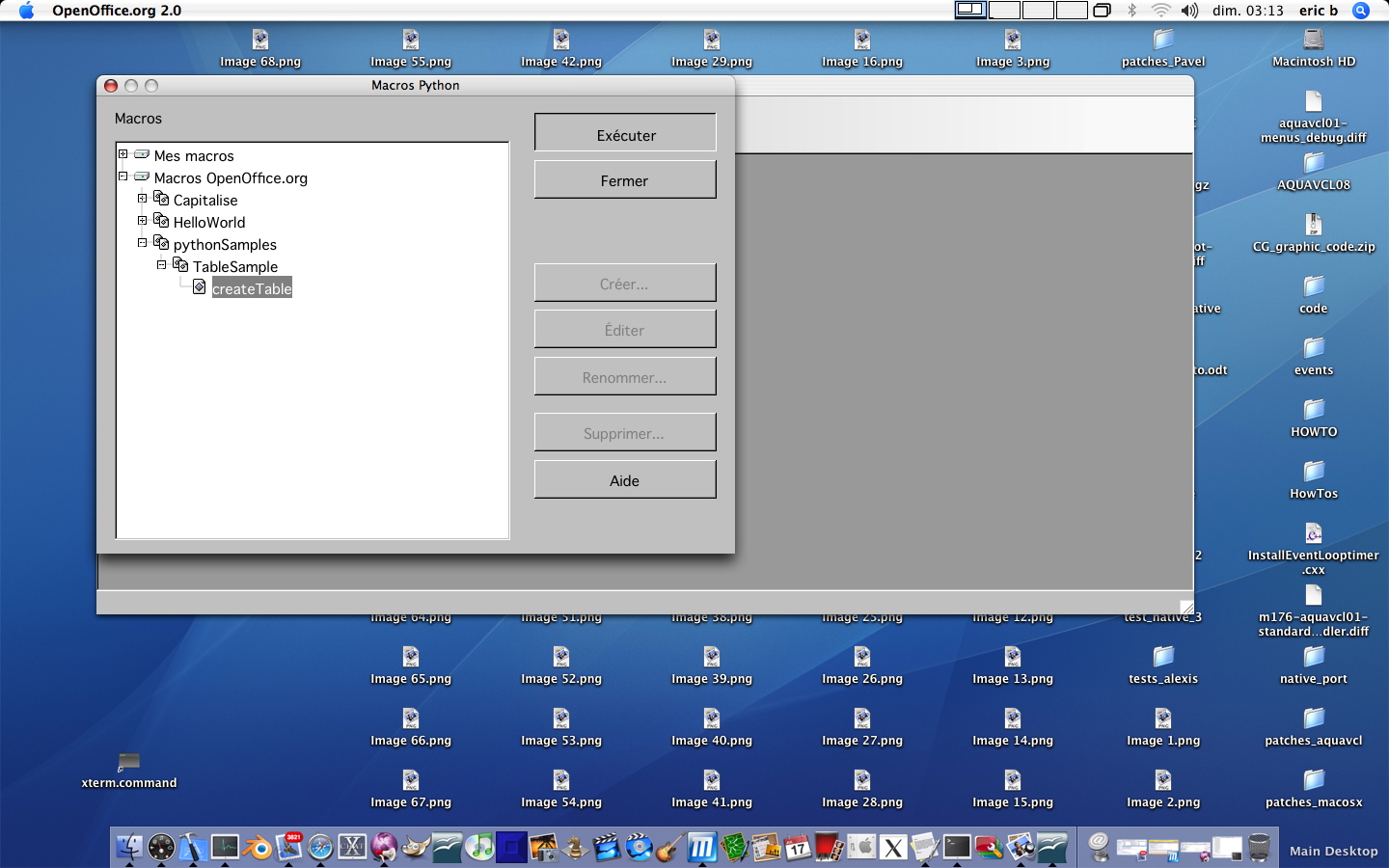1389x868 pixels.
Task: Open Terminal black screen icon in Dock
Action: tap(957, 848)
